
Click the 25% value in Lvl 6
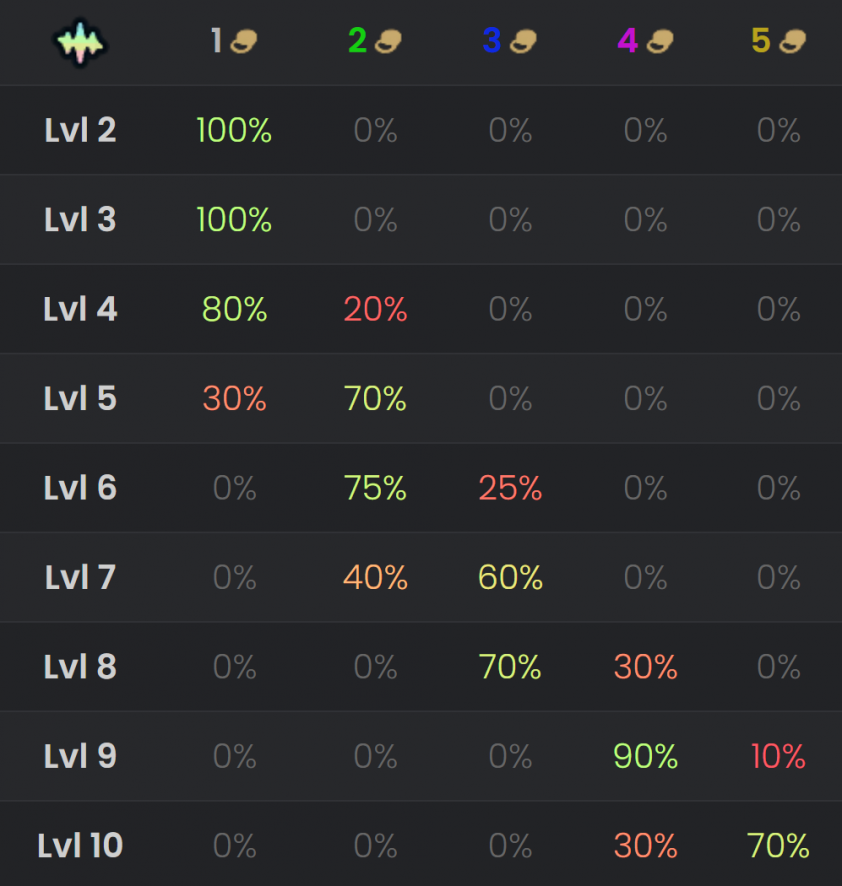510,488
